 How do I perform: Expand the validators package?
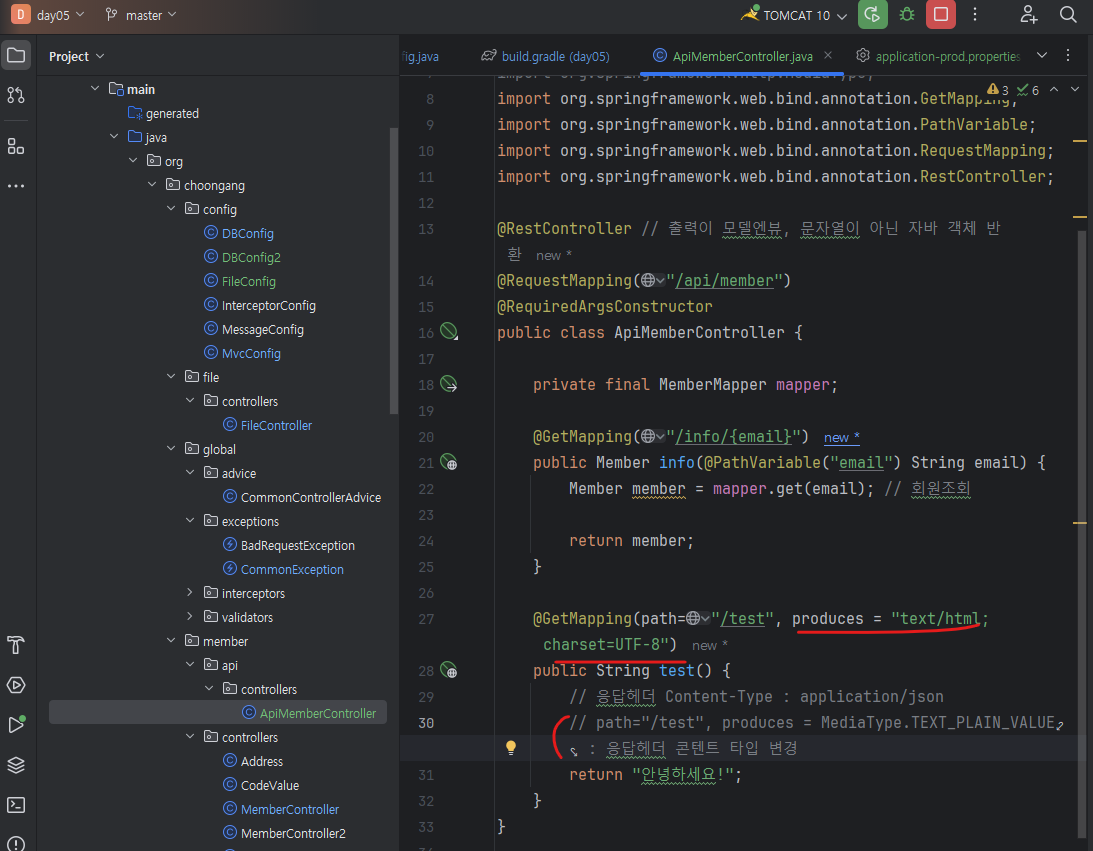(x=190, y=616)
